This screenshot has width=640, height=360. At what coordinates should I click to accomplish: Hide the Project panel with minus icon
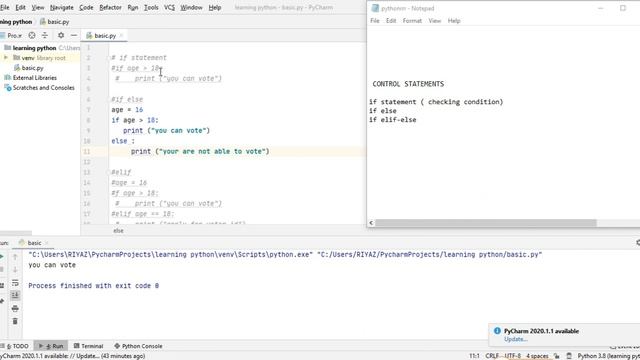[x=74, y=36]
